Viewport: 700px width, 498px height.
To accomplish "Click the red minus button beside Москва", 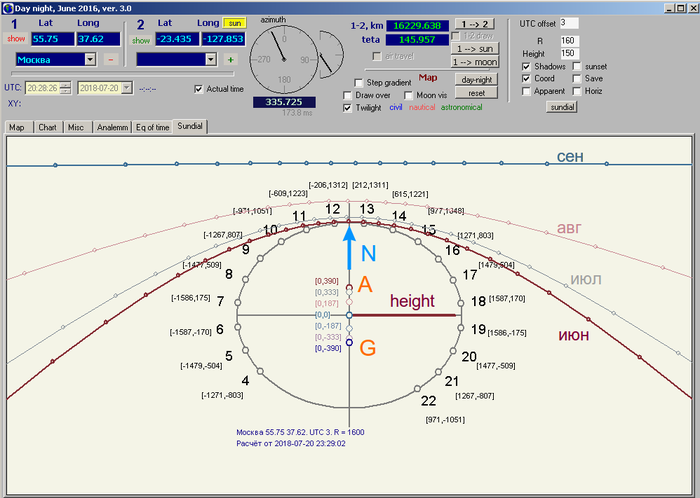I will pos(111,59).
